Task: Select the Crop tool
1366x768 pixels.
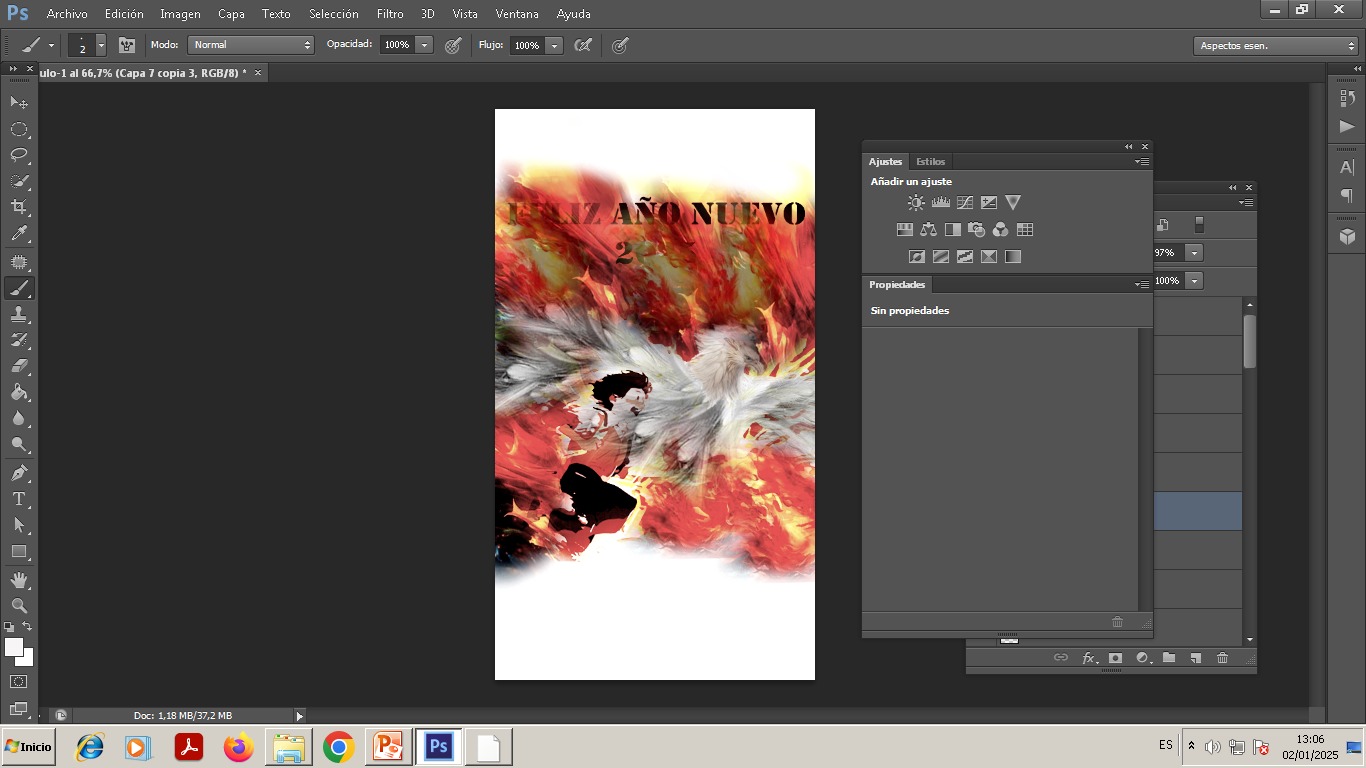Action: pos(19,207)
